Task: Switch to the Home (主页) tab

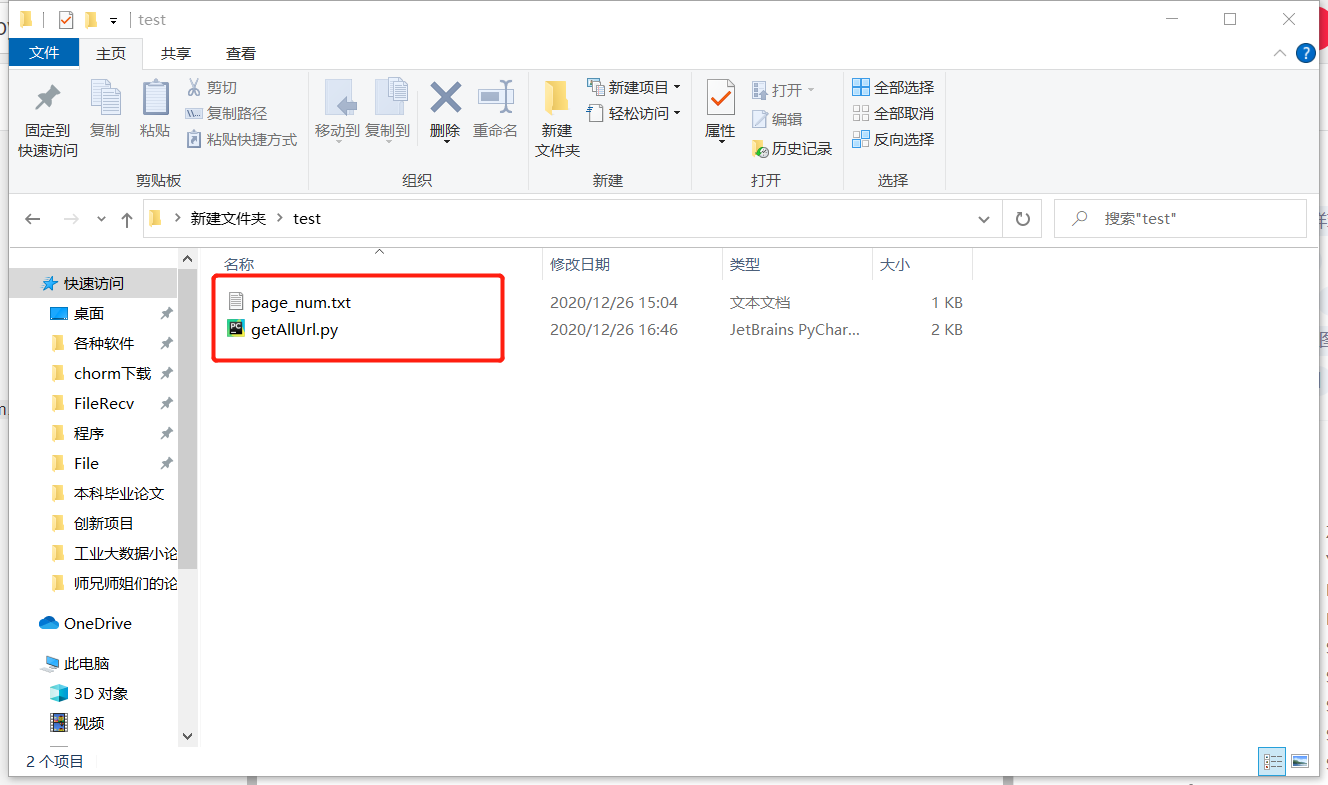Action: [111, 54]
